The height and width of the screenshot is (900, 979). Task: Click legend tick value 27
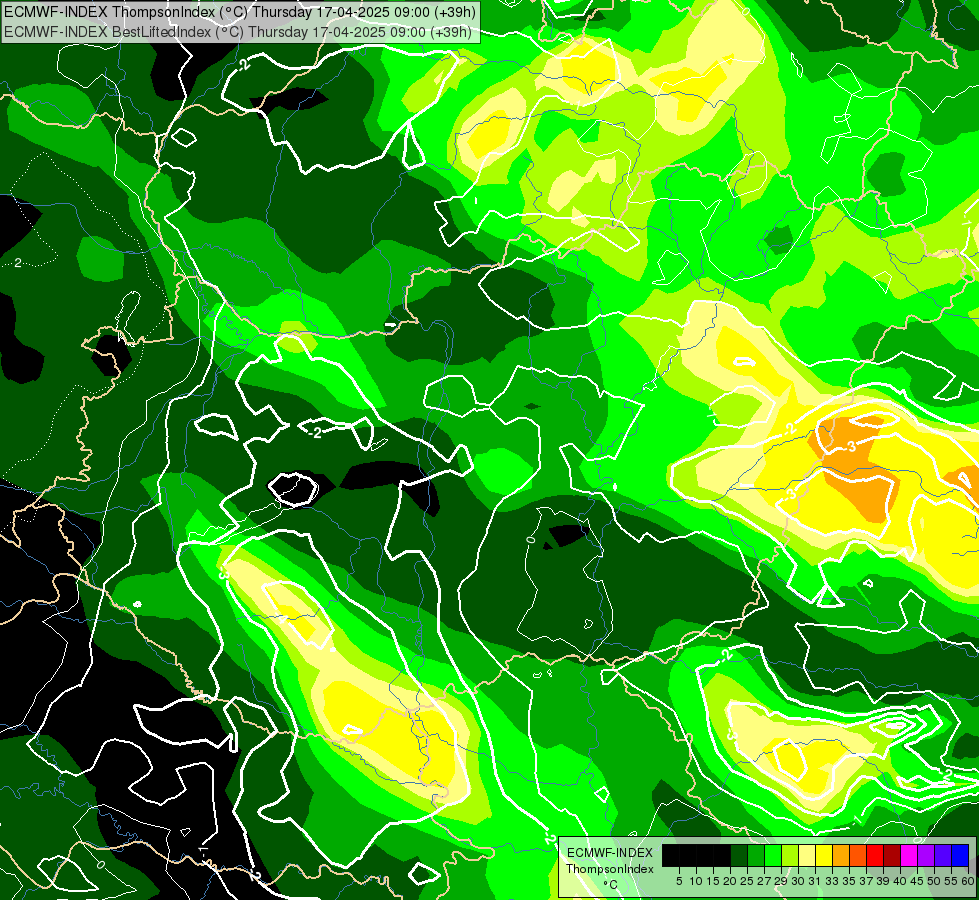[x=764, y=881]
